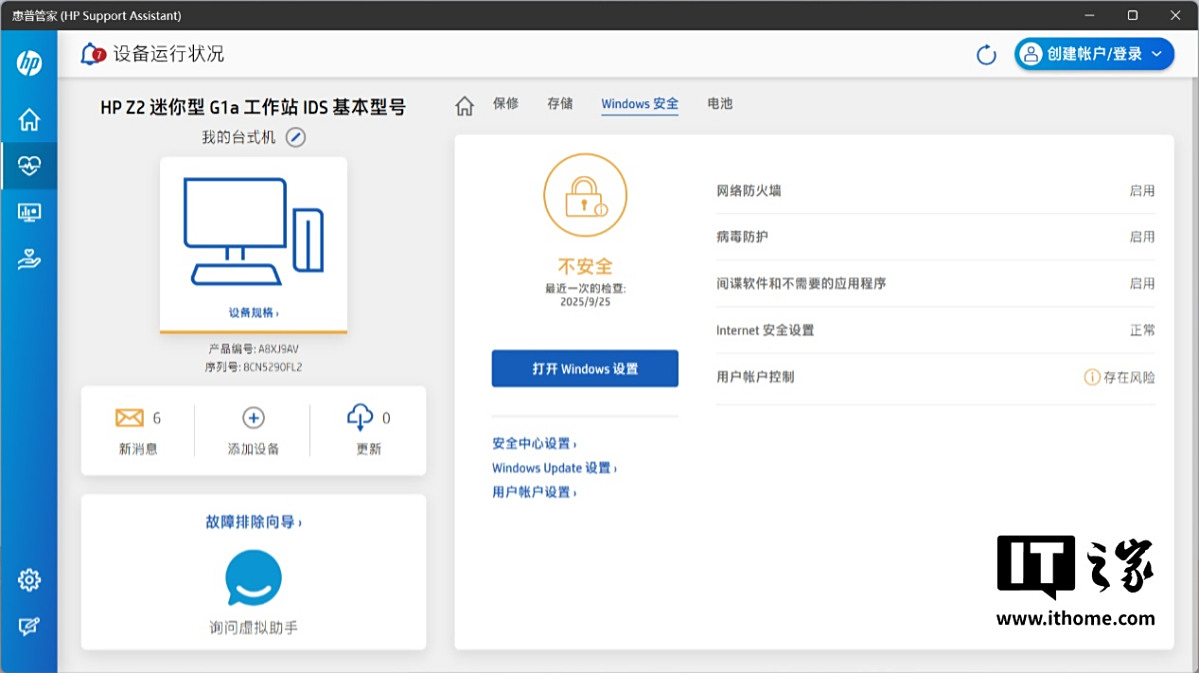Click the 设备规格 device thumbnail card
The height and width of the screenshot is (673, 1199).
[x=253, y=245]
